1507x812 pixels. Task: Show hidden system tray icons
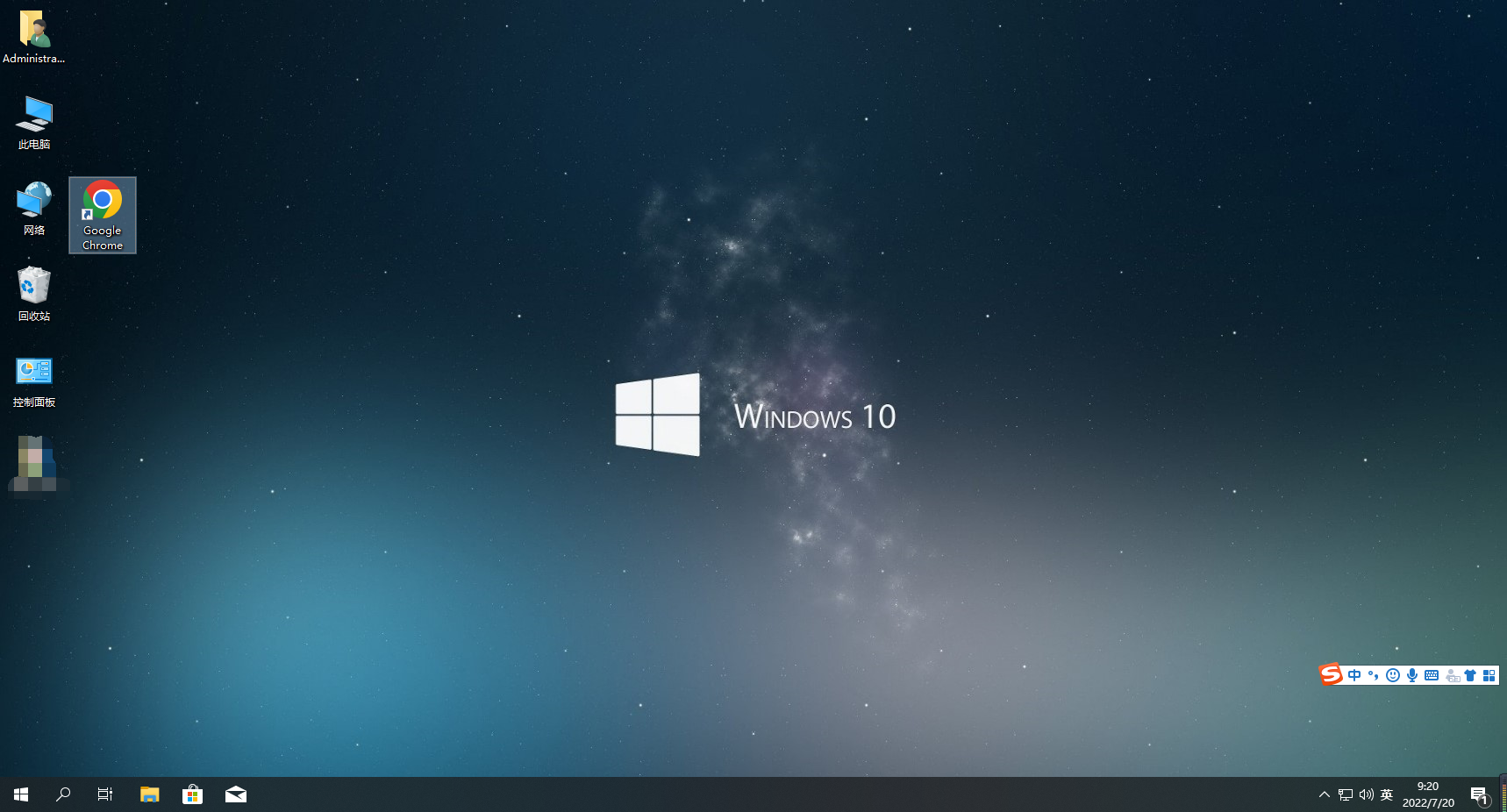1325,794
